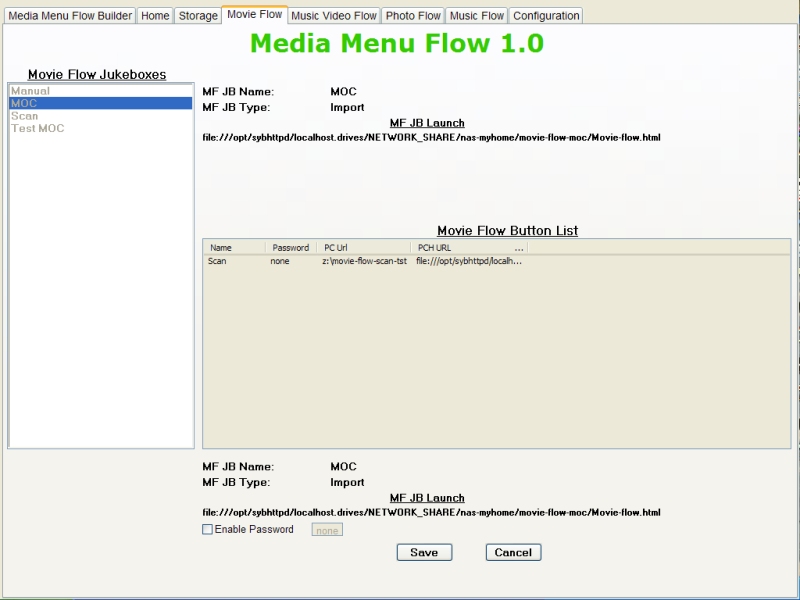Open the Configuration tab
This screenshot has width=800, height=600.
(x=546, y=16)
